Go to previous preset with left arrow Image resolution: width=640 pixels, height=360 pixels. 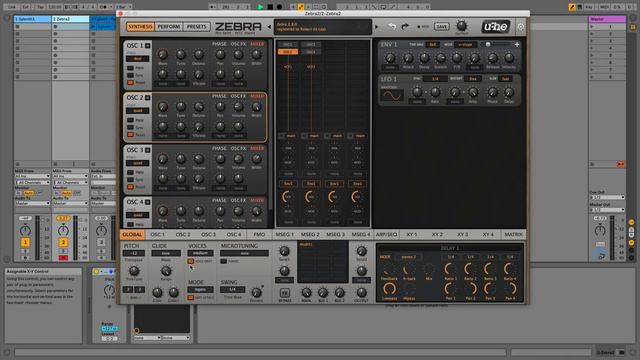(269, 27)
